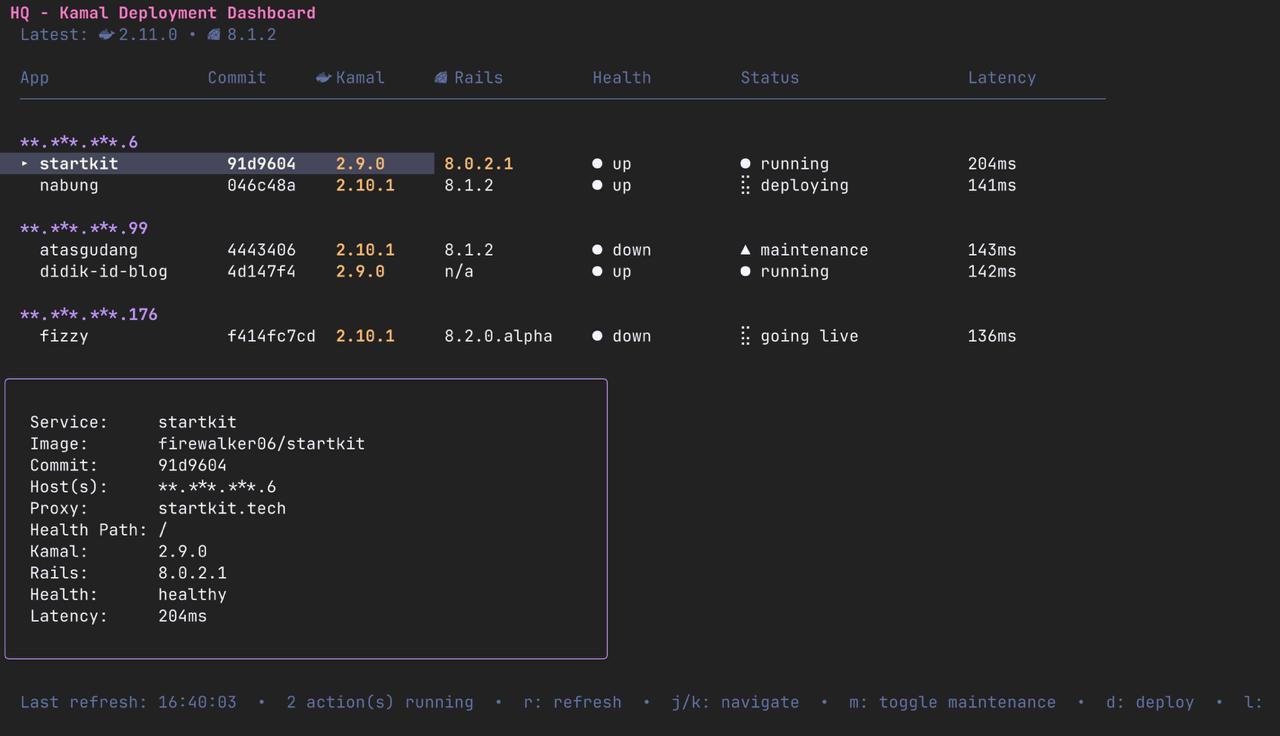Click the going live spinner for fizzy
Screen dimensions: 1280x736
[745, 337]
